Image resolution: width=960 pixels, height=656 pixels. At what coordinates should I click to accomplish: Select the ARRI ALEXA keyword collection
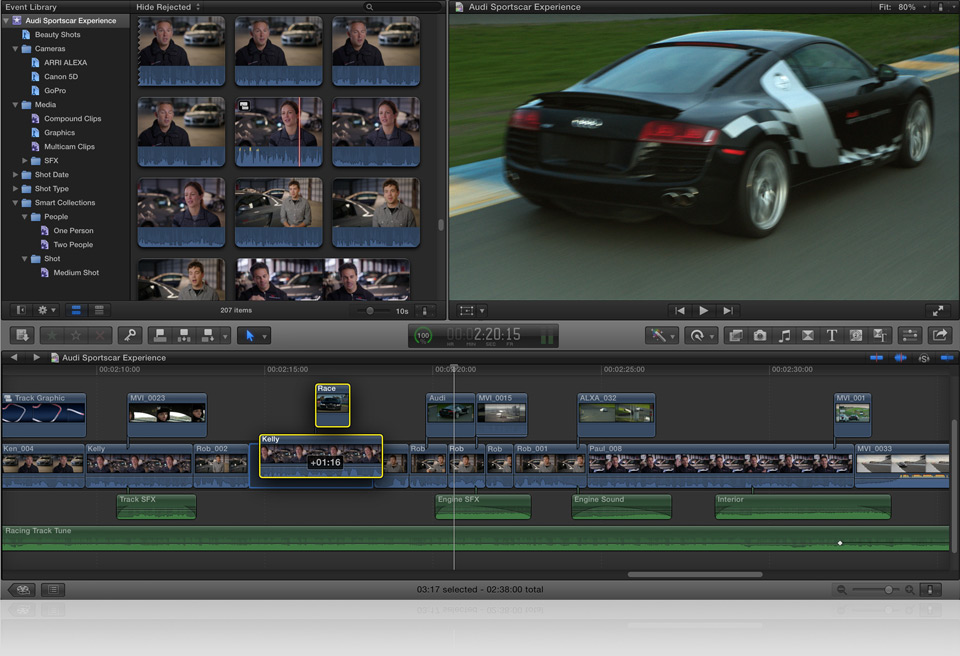click(x=66, y=62)
